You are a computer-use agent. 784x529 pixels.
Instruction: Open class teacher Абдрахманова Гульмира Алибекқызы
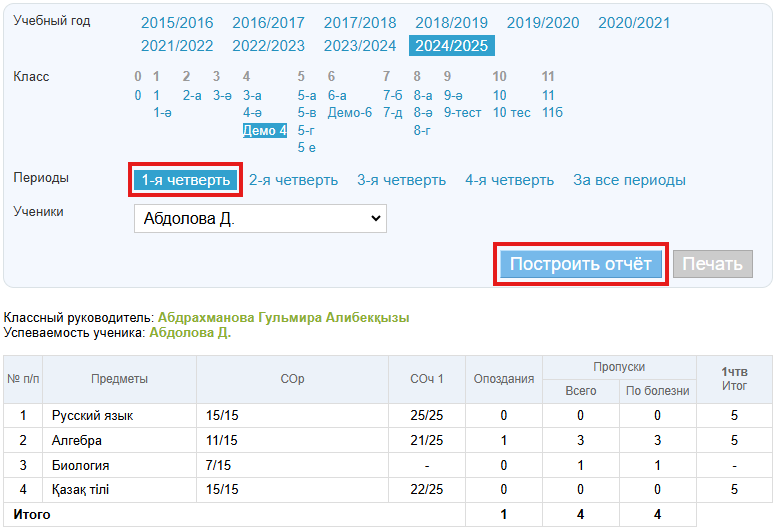(283, 317)
